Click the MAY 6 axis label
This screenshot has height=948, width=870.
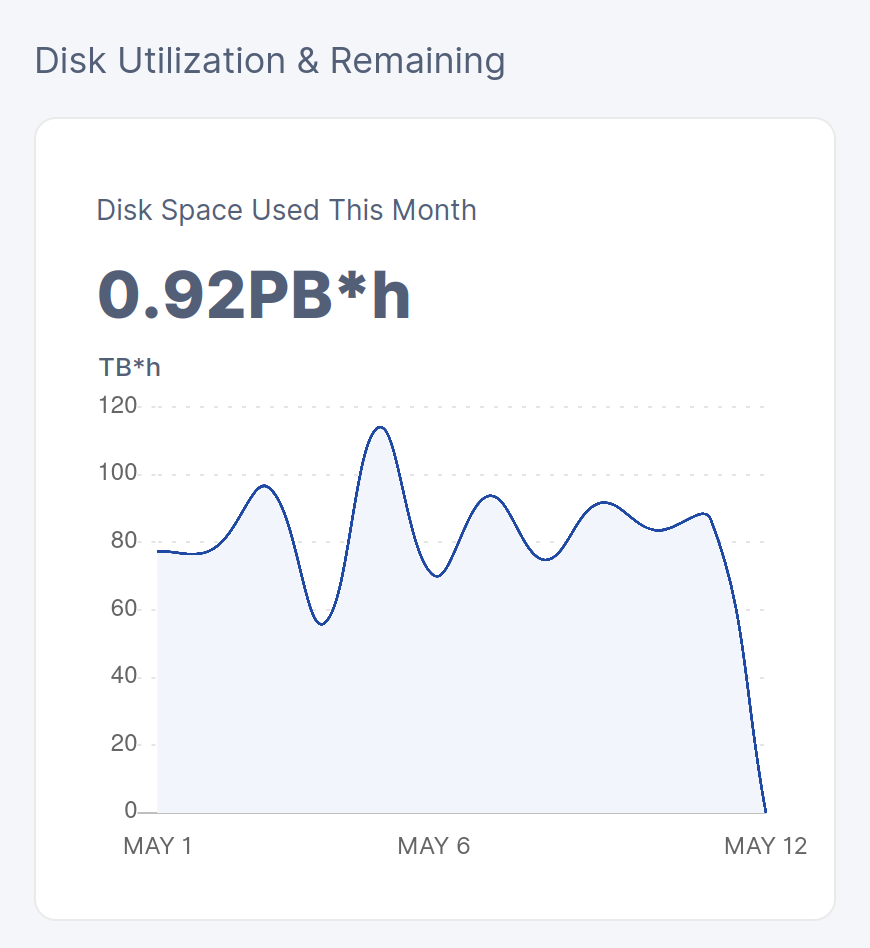(433, 846)
